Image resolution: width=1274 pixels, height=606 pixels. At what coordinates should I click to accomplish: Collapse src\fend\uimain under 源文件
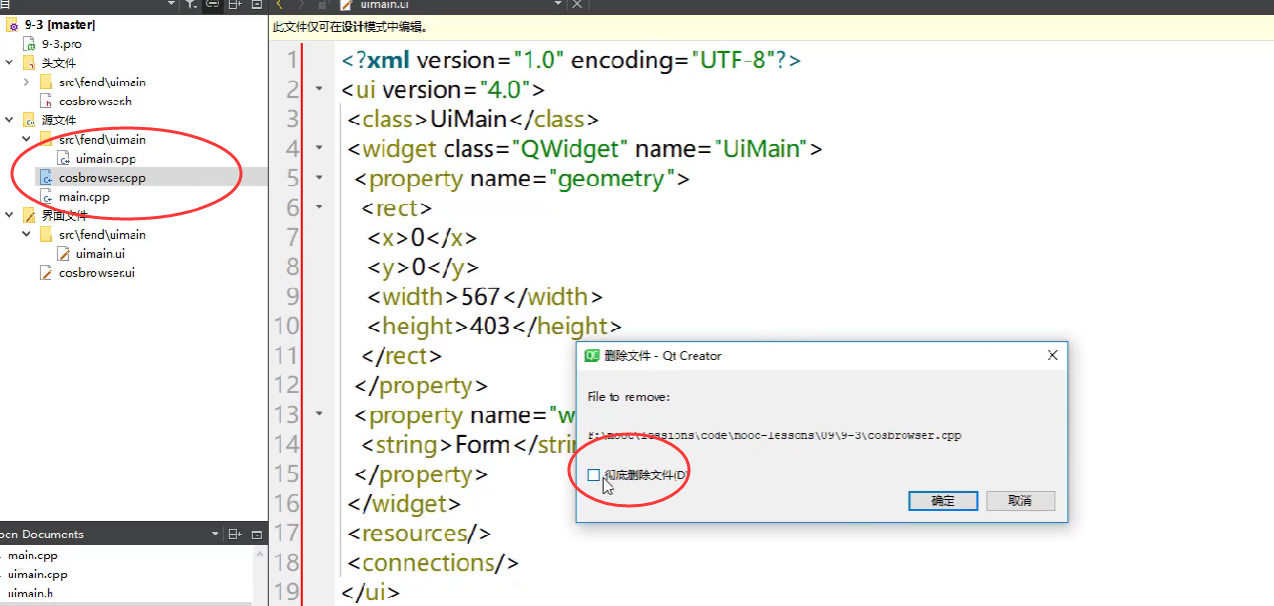click(x=27, y=139)
